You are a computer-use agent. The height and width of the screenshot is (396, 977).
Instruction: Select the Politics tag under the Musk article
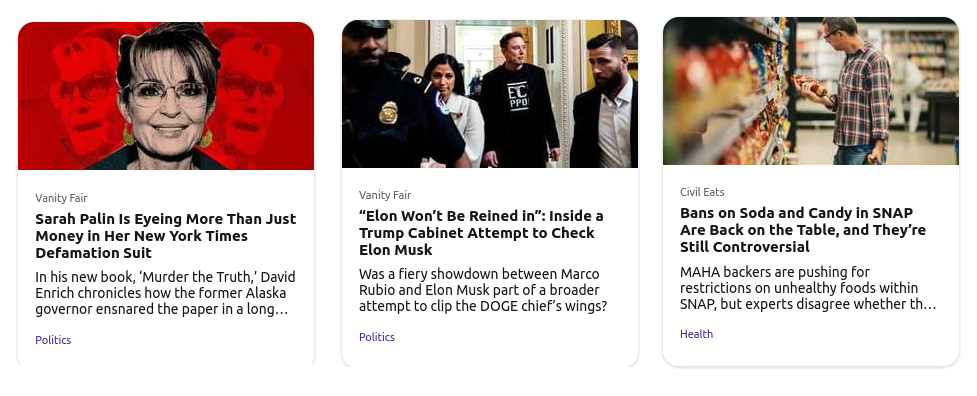(x=377, y=337)
